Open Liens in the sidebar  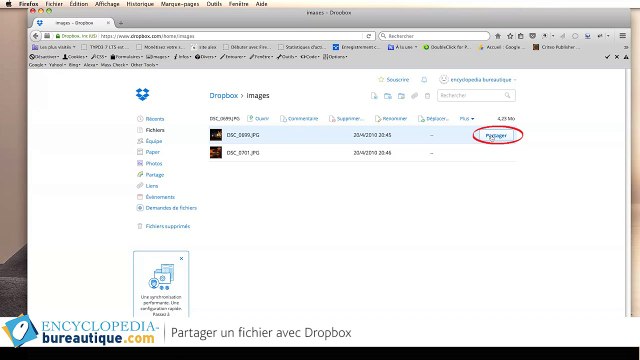pos(152,186)
